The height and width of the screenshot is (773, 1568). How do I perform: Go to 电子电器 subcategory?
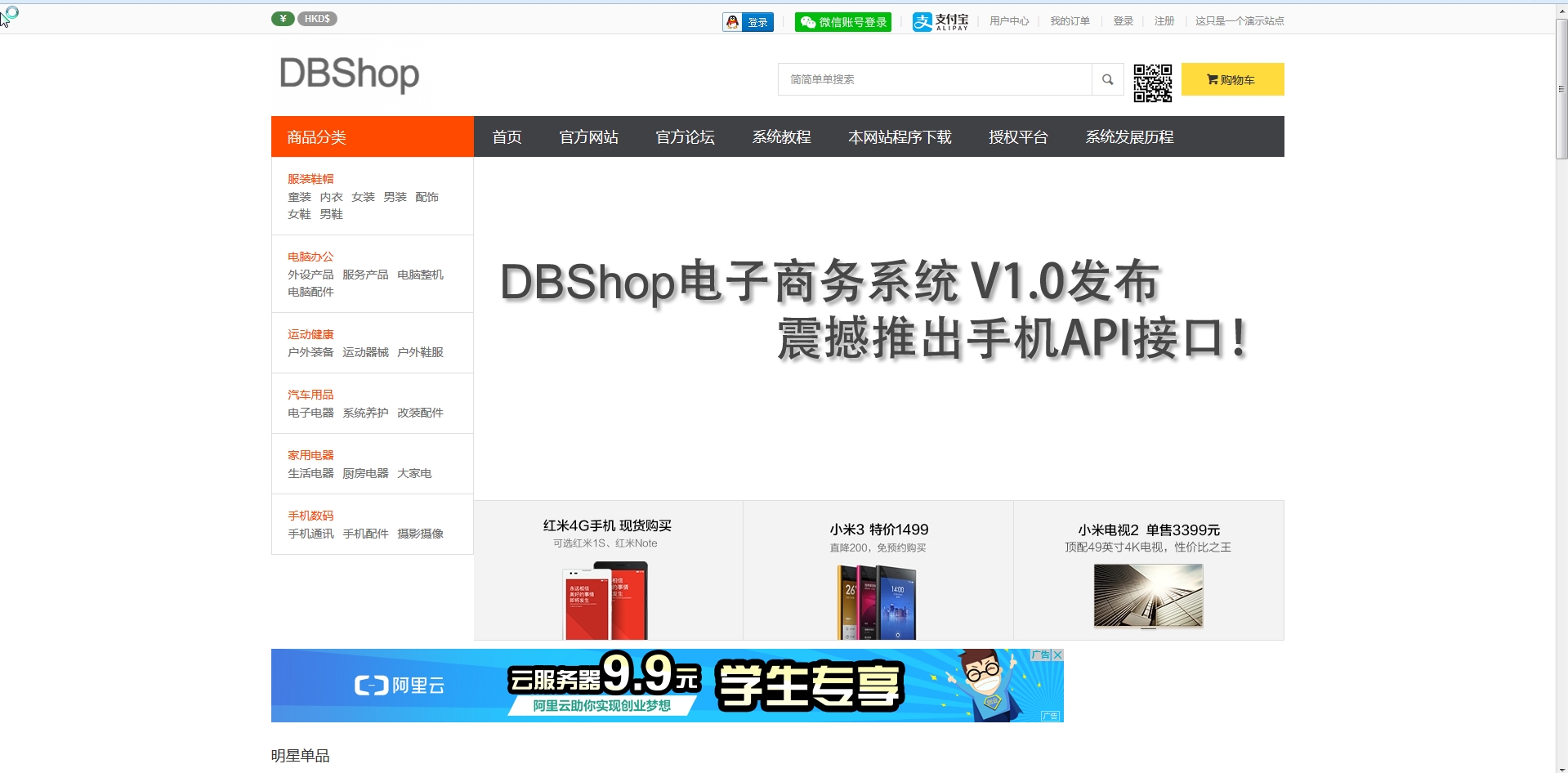click(310, 413)
